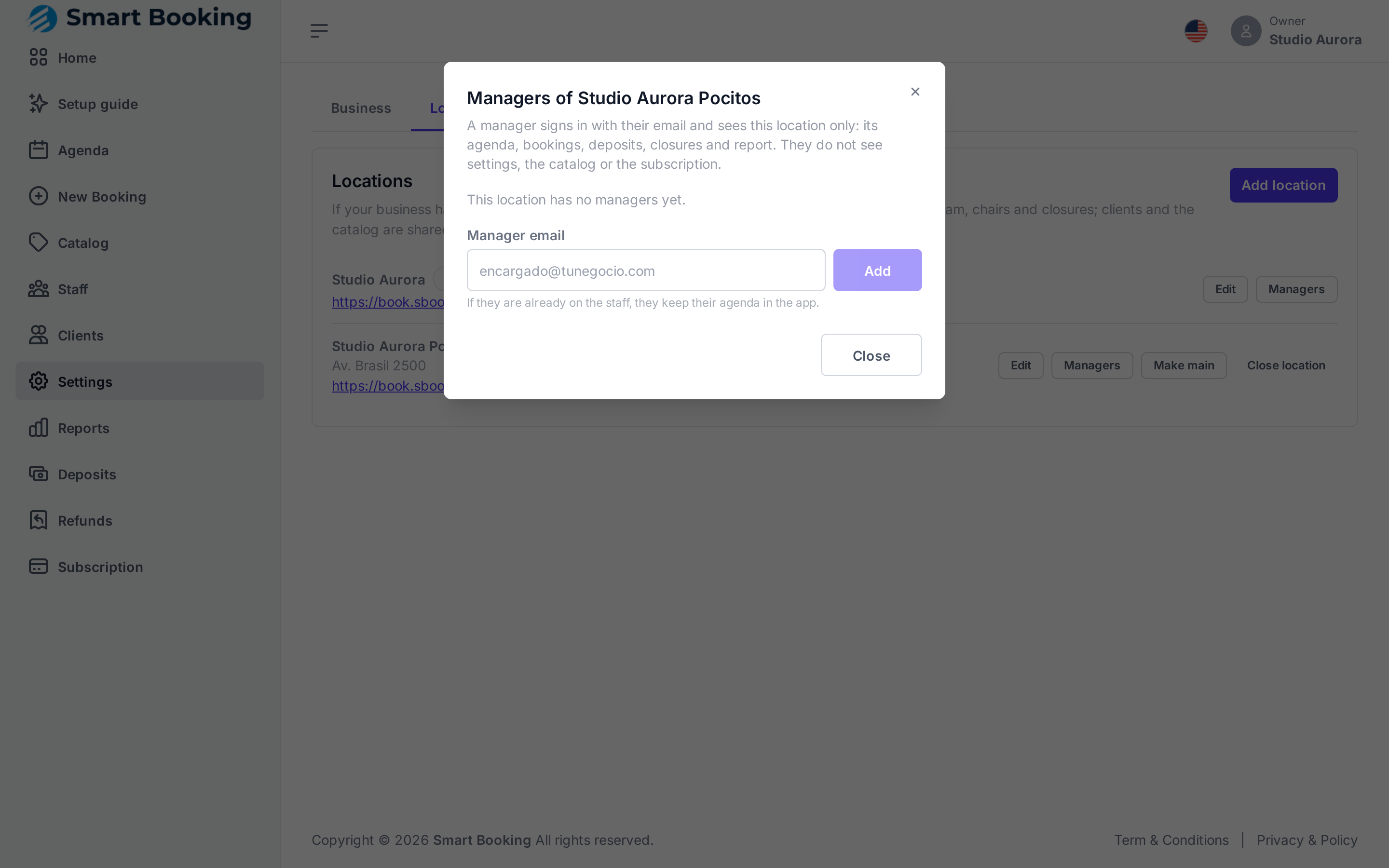The height and width of the screenshot is (868, 1389).
Task: Open the Refunds receipt icon
Action: pyautogui.click(x=38, y=521)
